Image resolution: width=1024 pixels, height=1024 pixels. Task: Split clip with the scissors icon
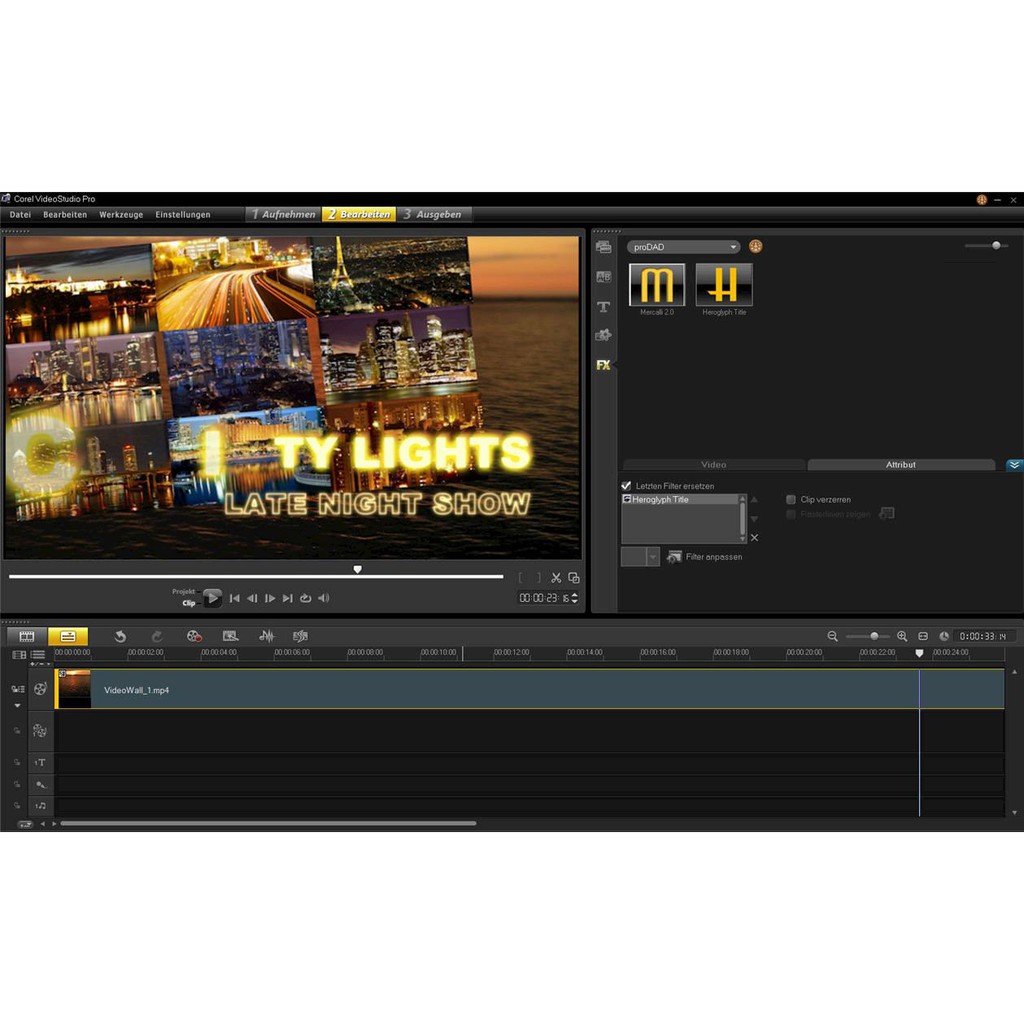(556, 578)
